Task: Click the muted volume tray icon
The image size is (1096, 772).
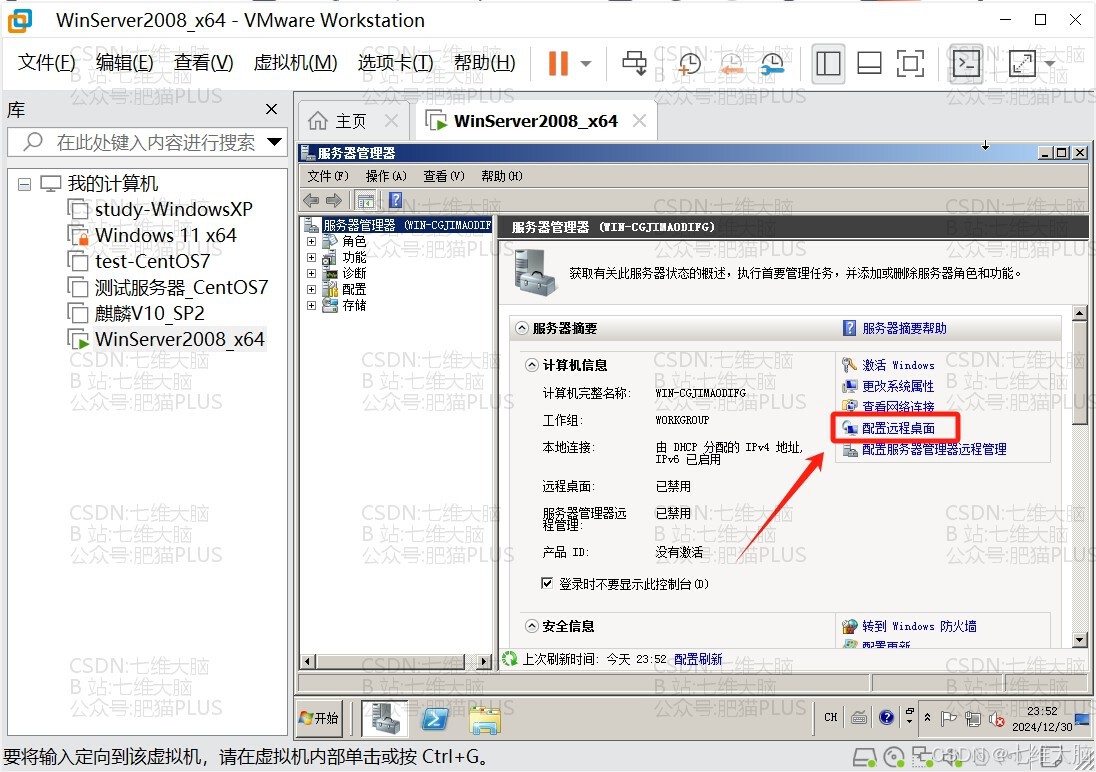Action: pyautogui.click(x=997, y=718)
